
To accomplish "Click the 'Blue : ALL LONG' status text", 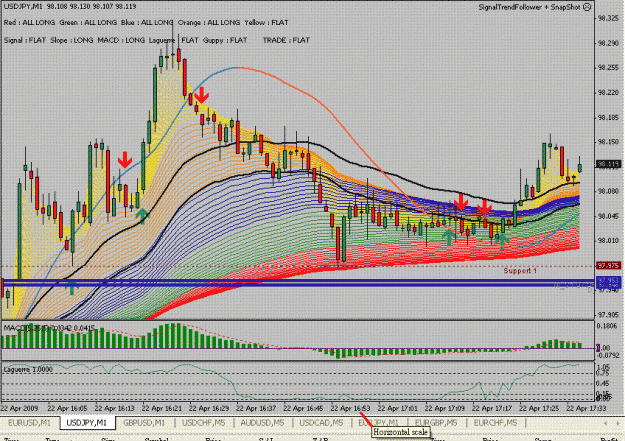I will coord(147,23).
